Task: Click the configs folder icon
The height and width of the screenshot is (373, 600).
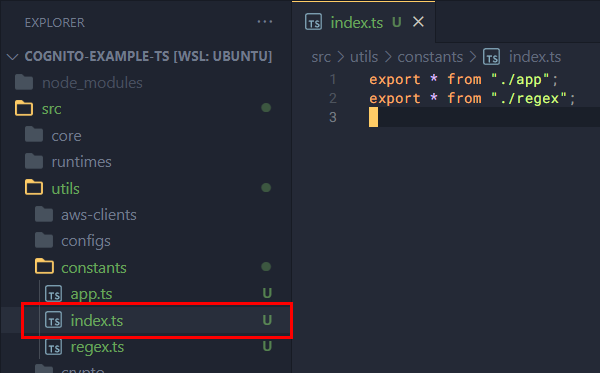Action: click(44, 240)
